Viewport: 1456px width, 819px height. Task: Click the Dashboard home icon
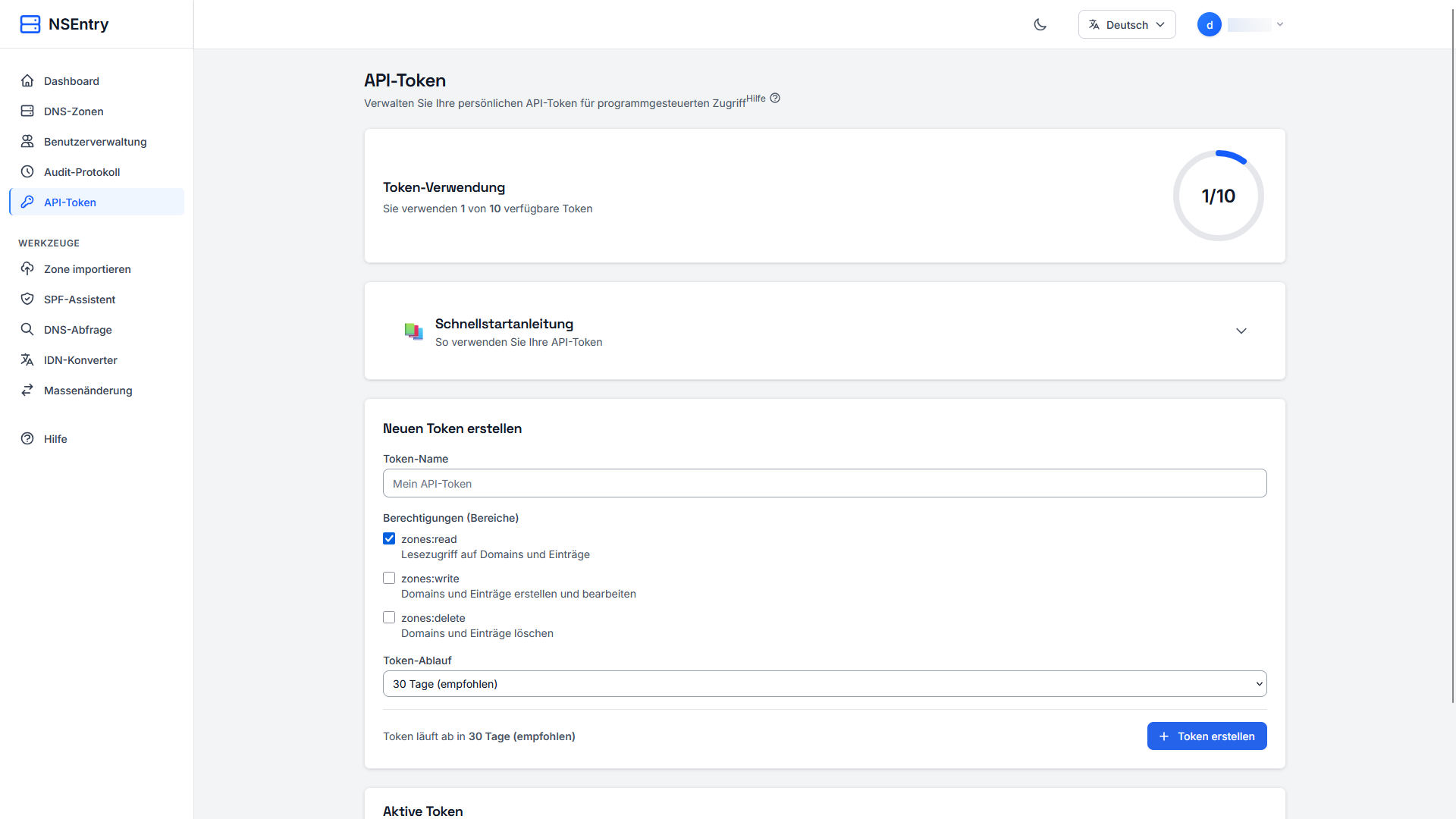point(27,80)
